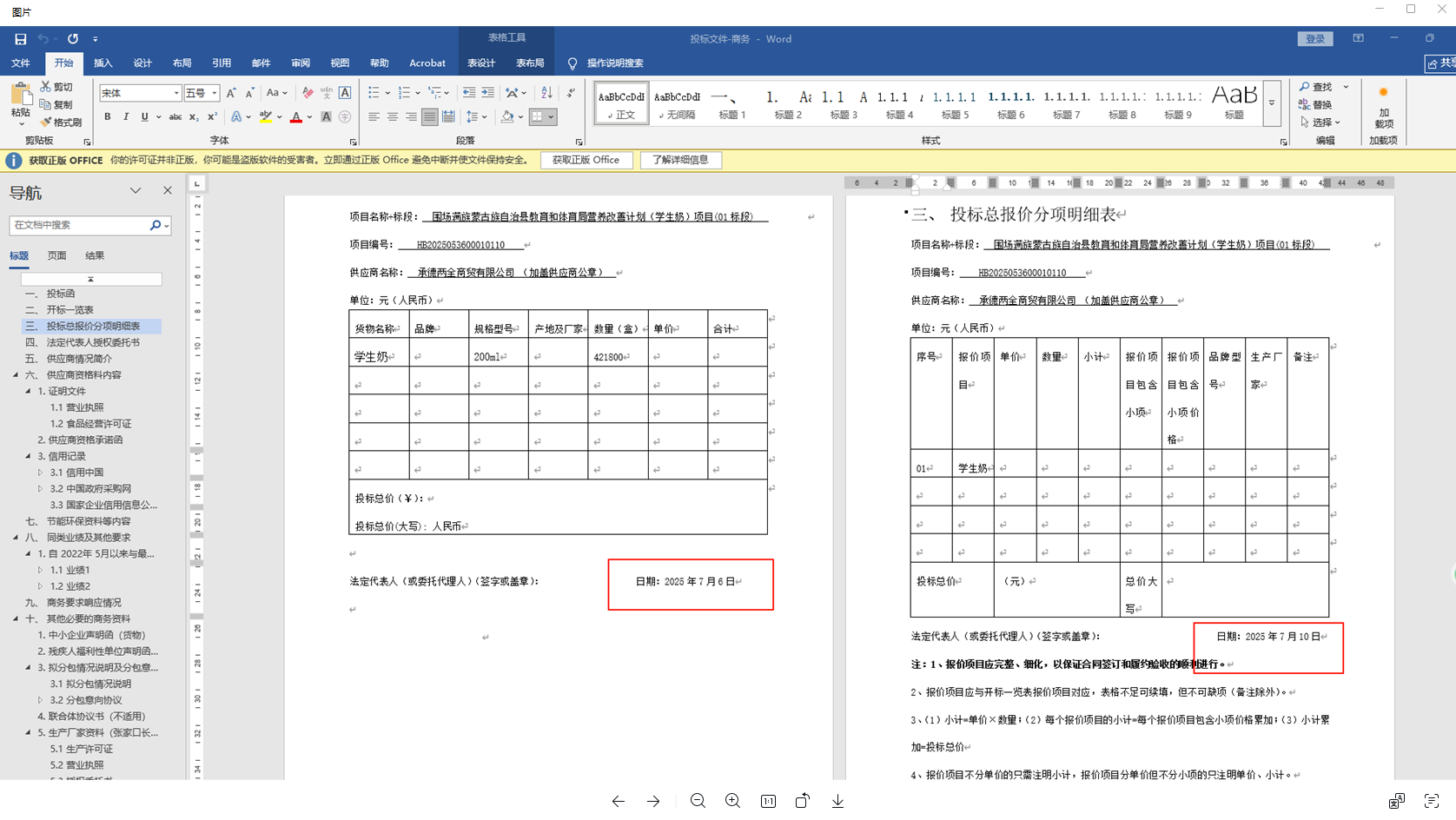
Task: Center-align the paragraph
Action: pyautogui.click(x=393, y=116)
